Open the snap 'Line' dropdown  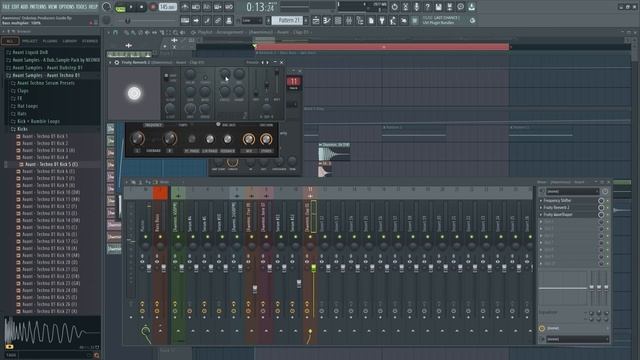pyautogui.click(x=252, y=20)
